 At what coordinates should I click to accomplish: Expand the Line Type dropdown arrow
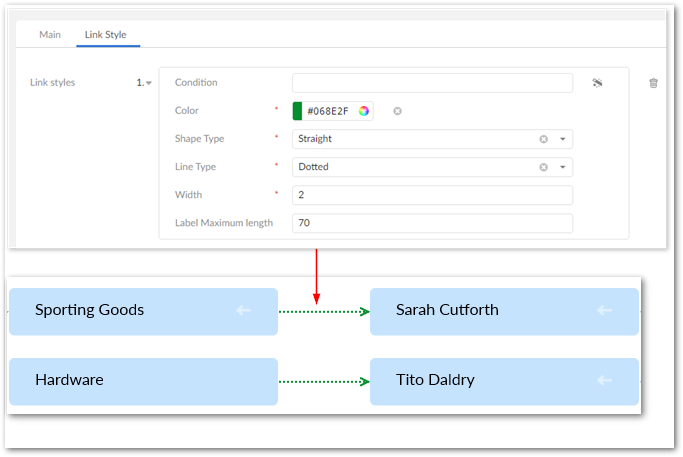562,167
